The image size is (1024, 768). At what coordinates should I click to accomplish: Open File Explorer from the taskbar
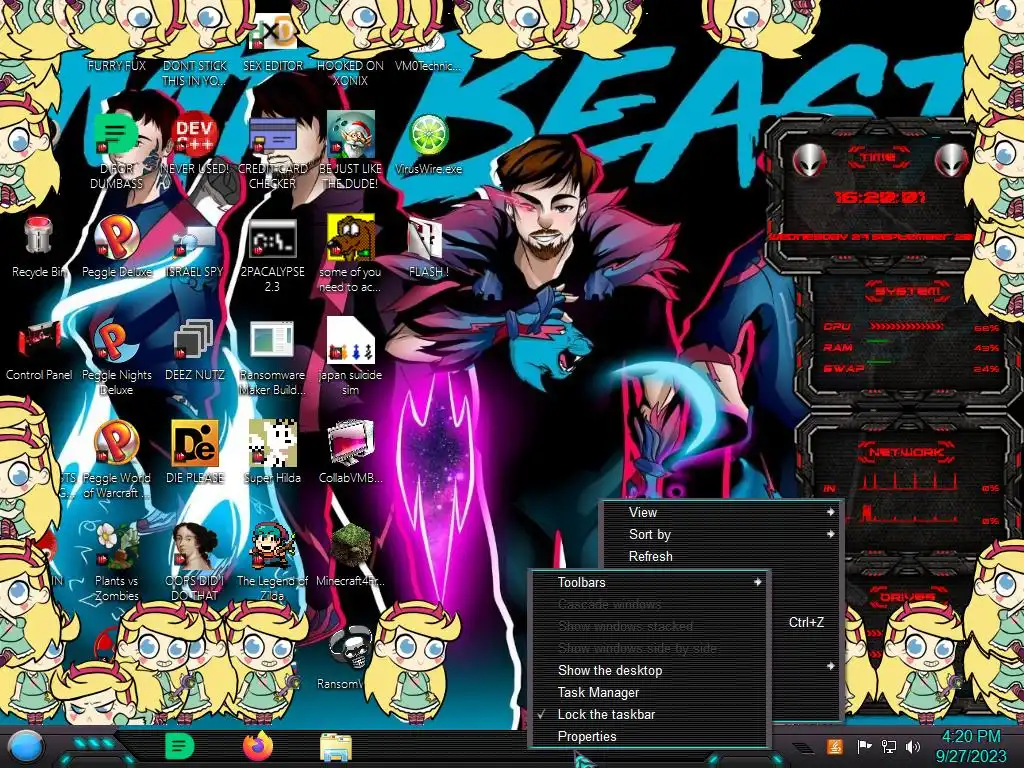pos(336,747)
